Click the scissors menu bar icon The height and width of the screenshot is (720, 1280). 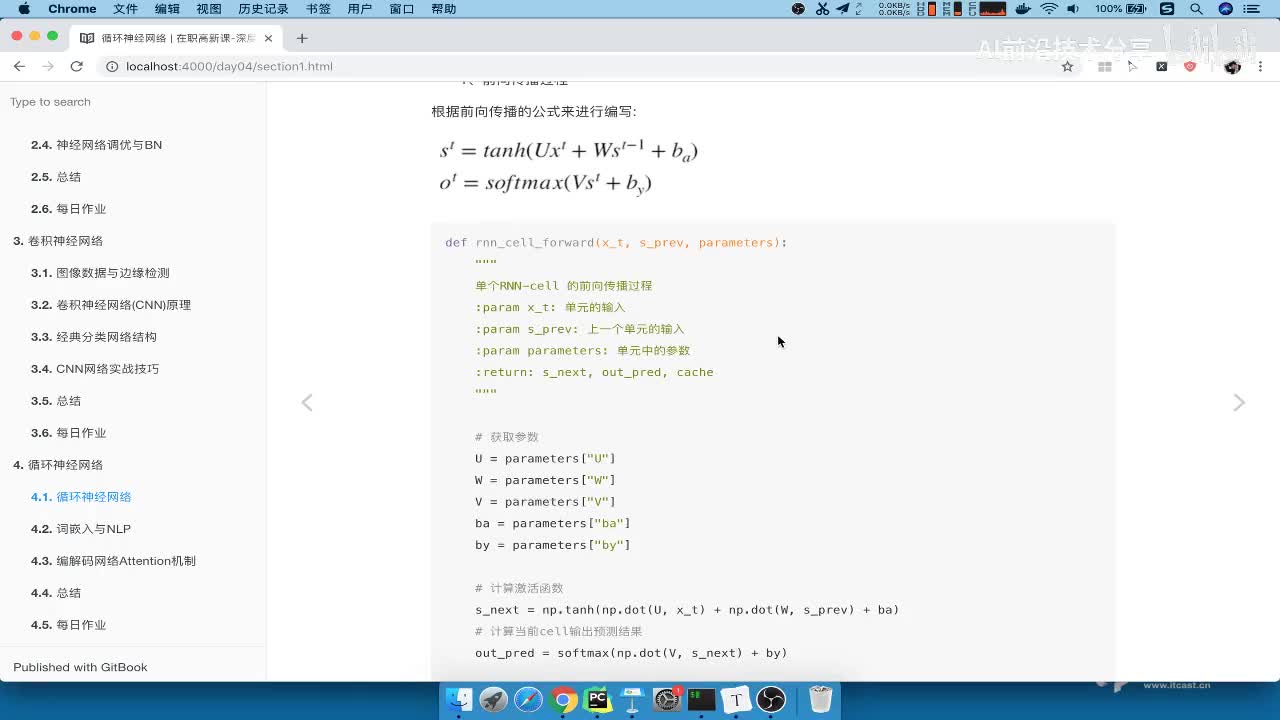coord(822,9)
